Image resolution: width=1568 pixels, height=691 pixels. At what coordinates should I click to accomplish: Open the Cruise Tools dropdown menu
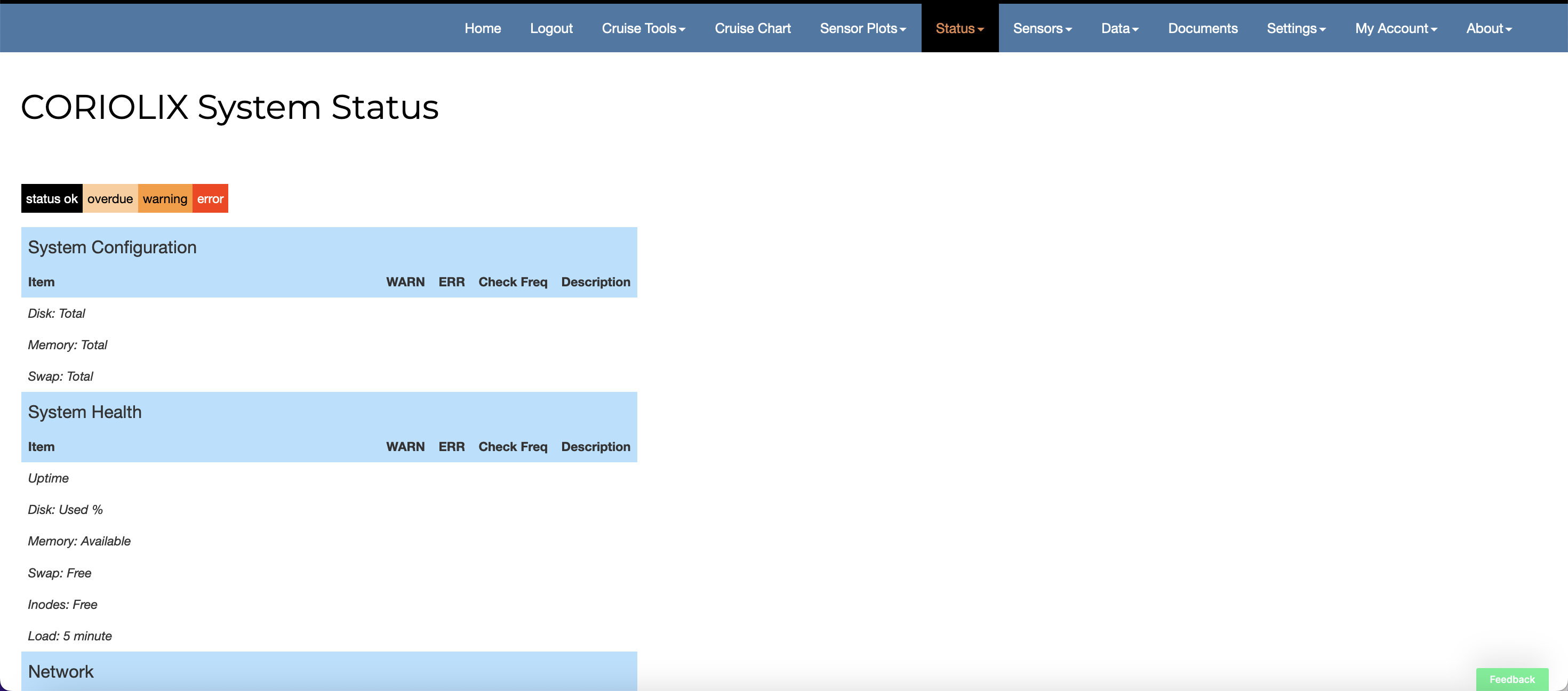click(x=643, y=29)
